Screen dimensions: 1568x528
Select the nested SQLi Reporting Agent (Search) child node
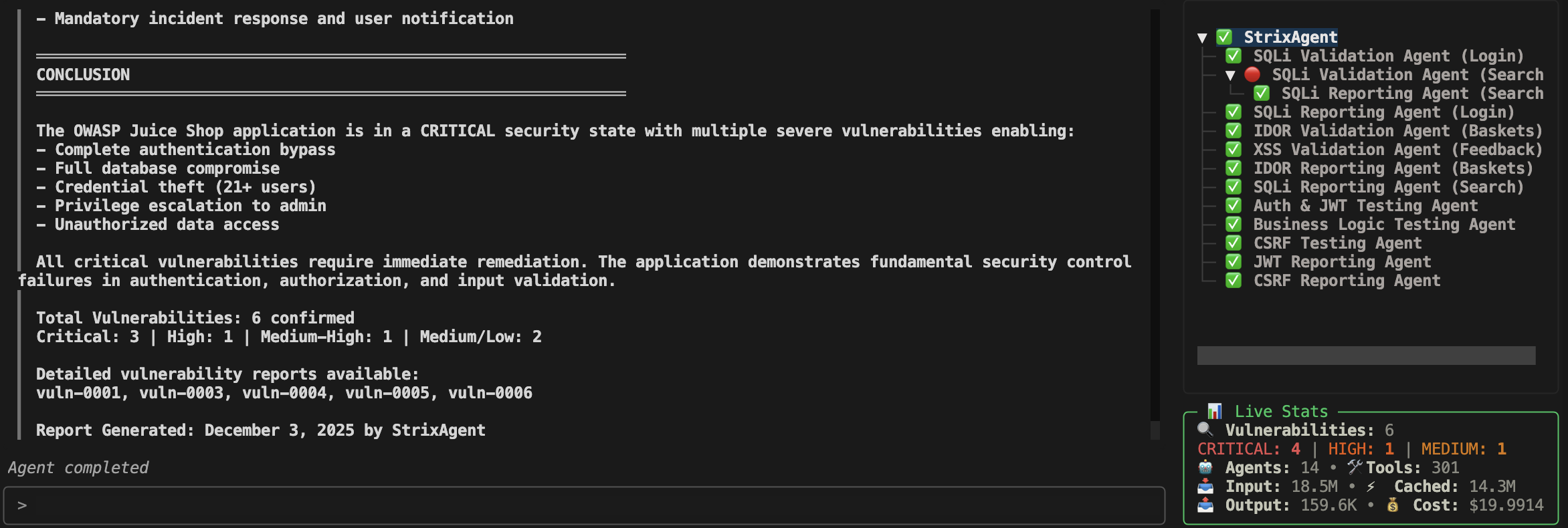(1411, 94)
